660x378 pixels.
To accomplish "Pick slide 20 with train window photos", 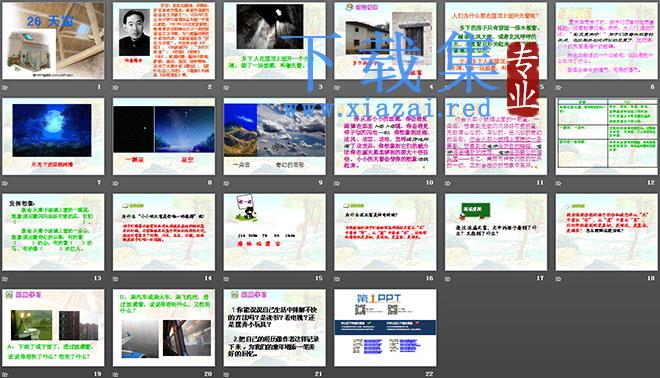I will (164, 327).
